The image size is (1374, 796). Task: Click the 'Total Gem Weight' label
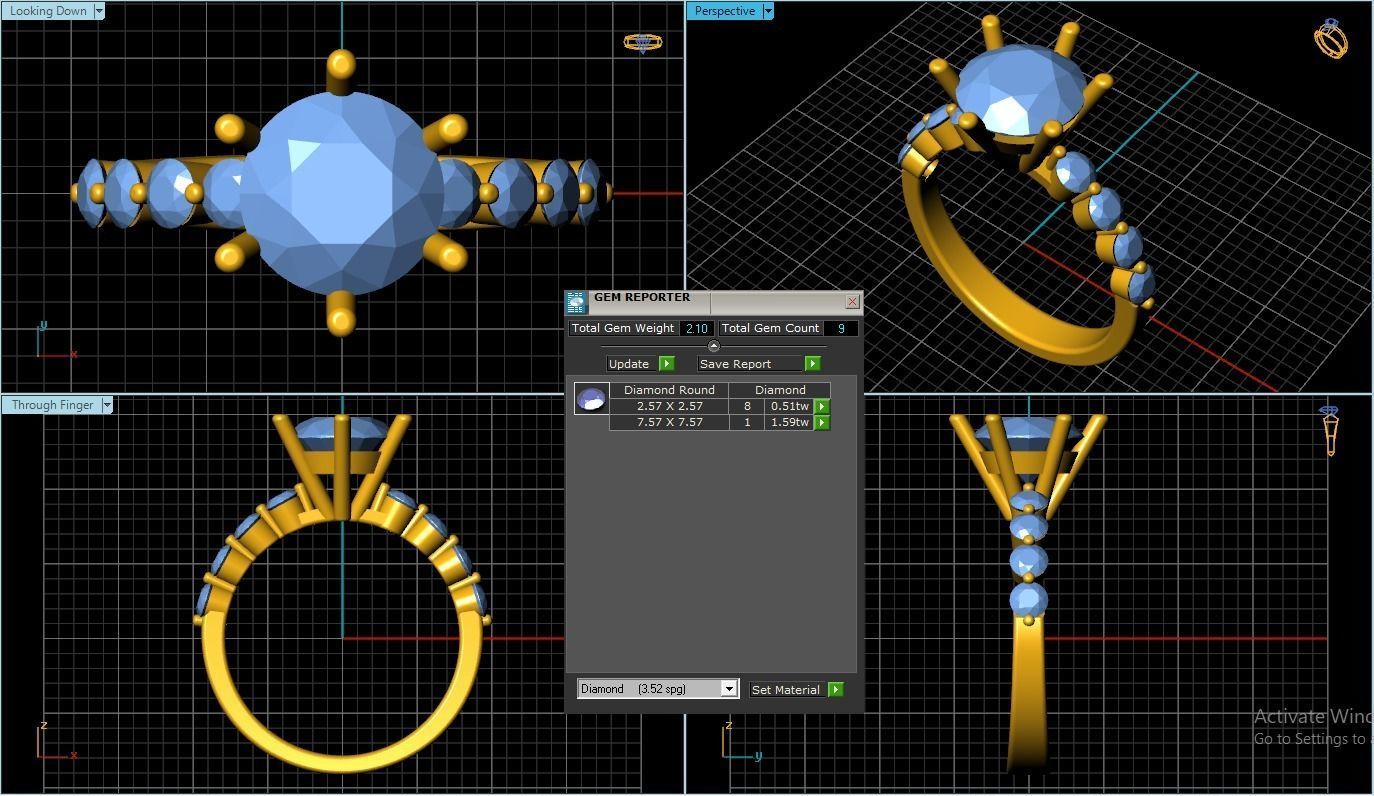pos(623,328)
